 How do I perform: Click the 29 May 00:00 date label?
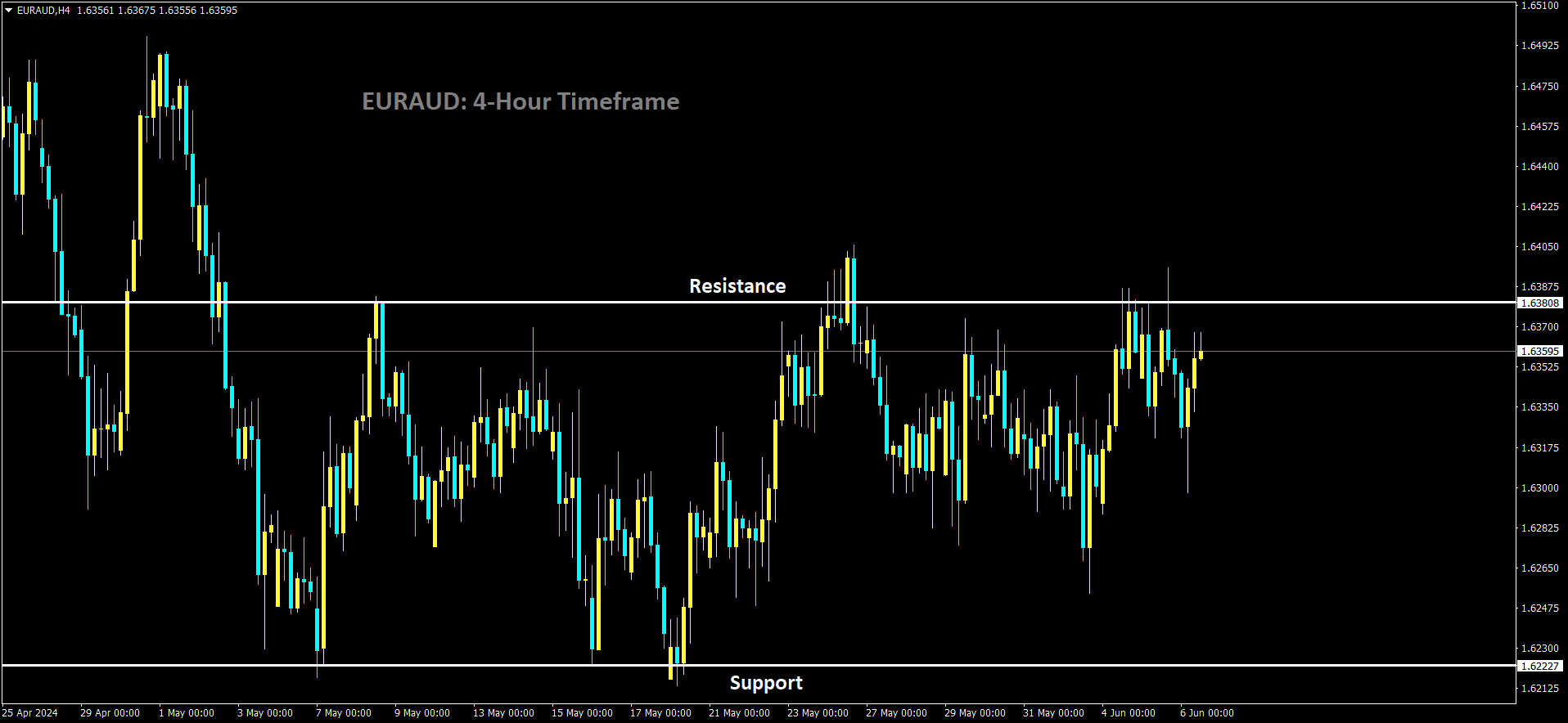[x=975, y=713]
